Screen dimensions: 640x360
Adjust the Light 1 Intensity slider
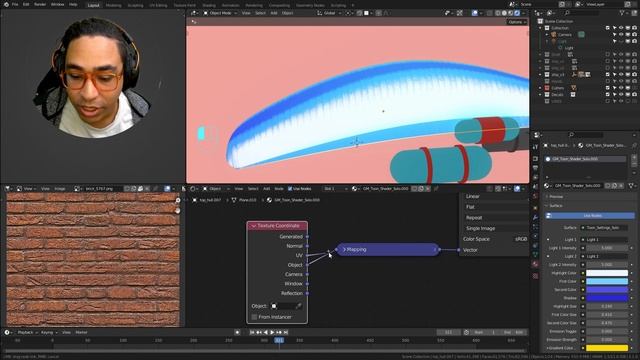(607, 248)
